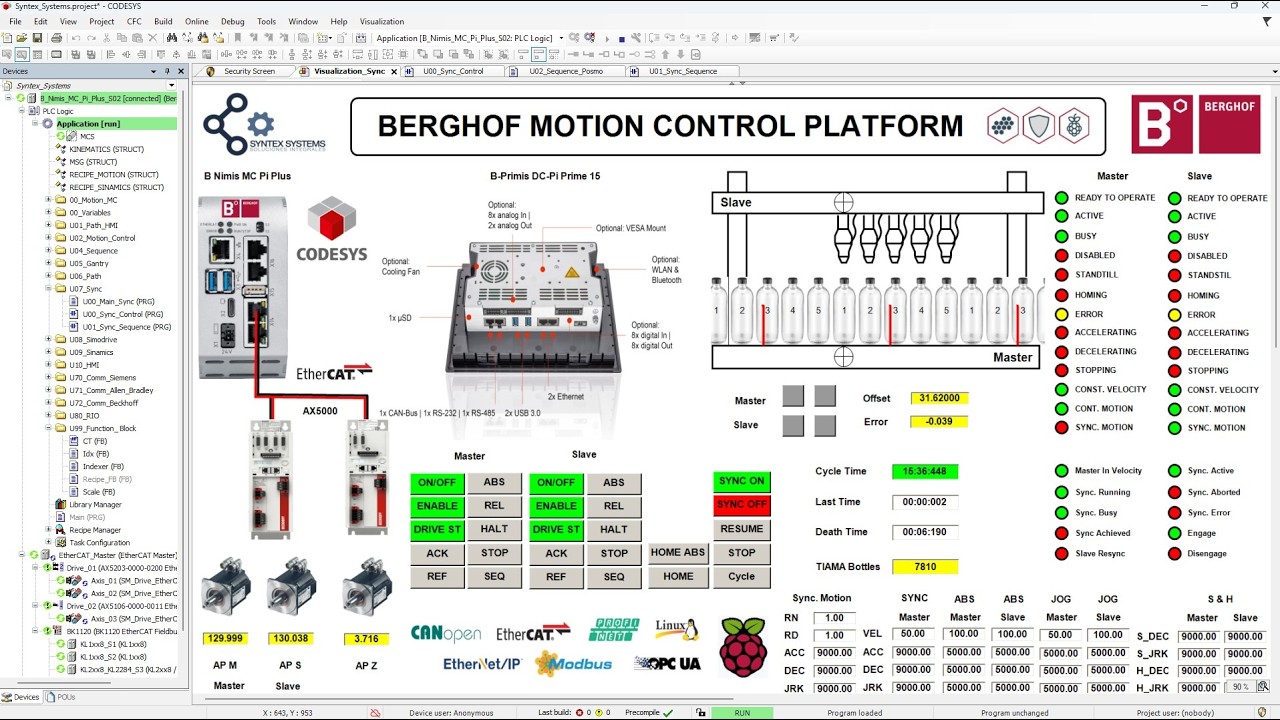This screenshot has height=720, width=1280.
Task: Click Master HALT button
Action: tap(495, 529)
